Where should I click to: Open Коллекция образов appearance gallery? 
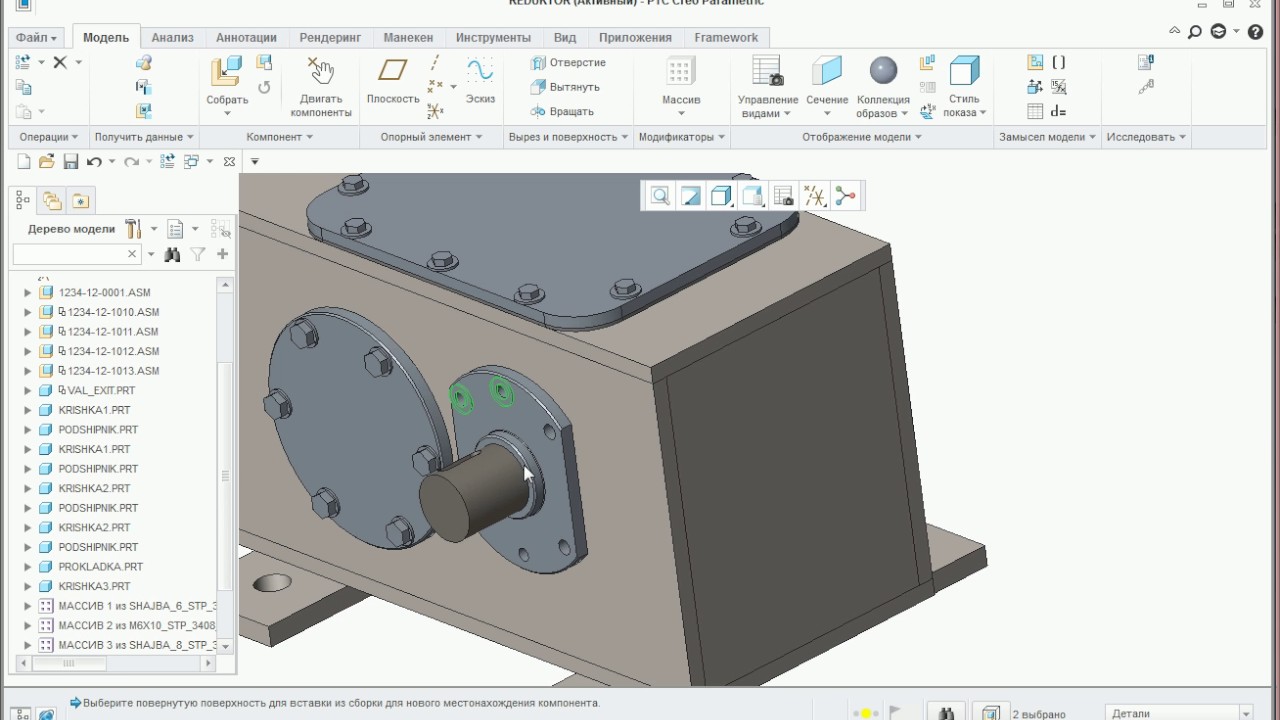click(883, 87)
